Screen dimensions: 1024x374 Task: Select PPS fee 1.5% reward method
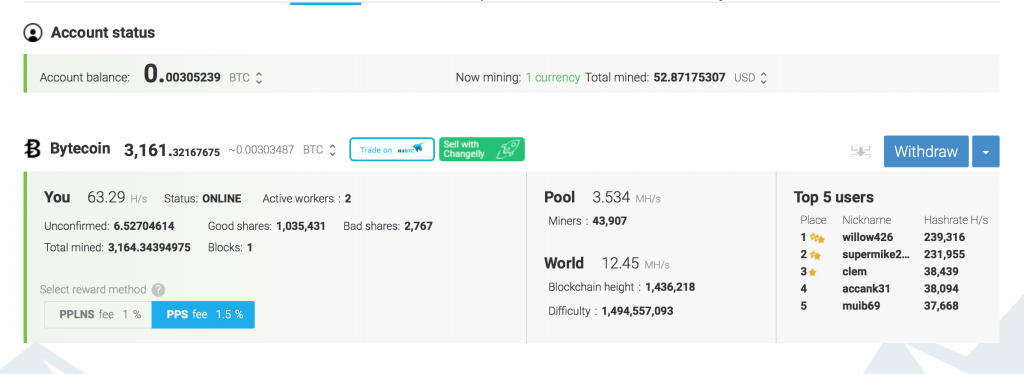203,315
